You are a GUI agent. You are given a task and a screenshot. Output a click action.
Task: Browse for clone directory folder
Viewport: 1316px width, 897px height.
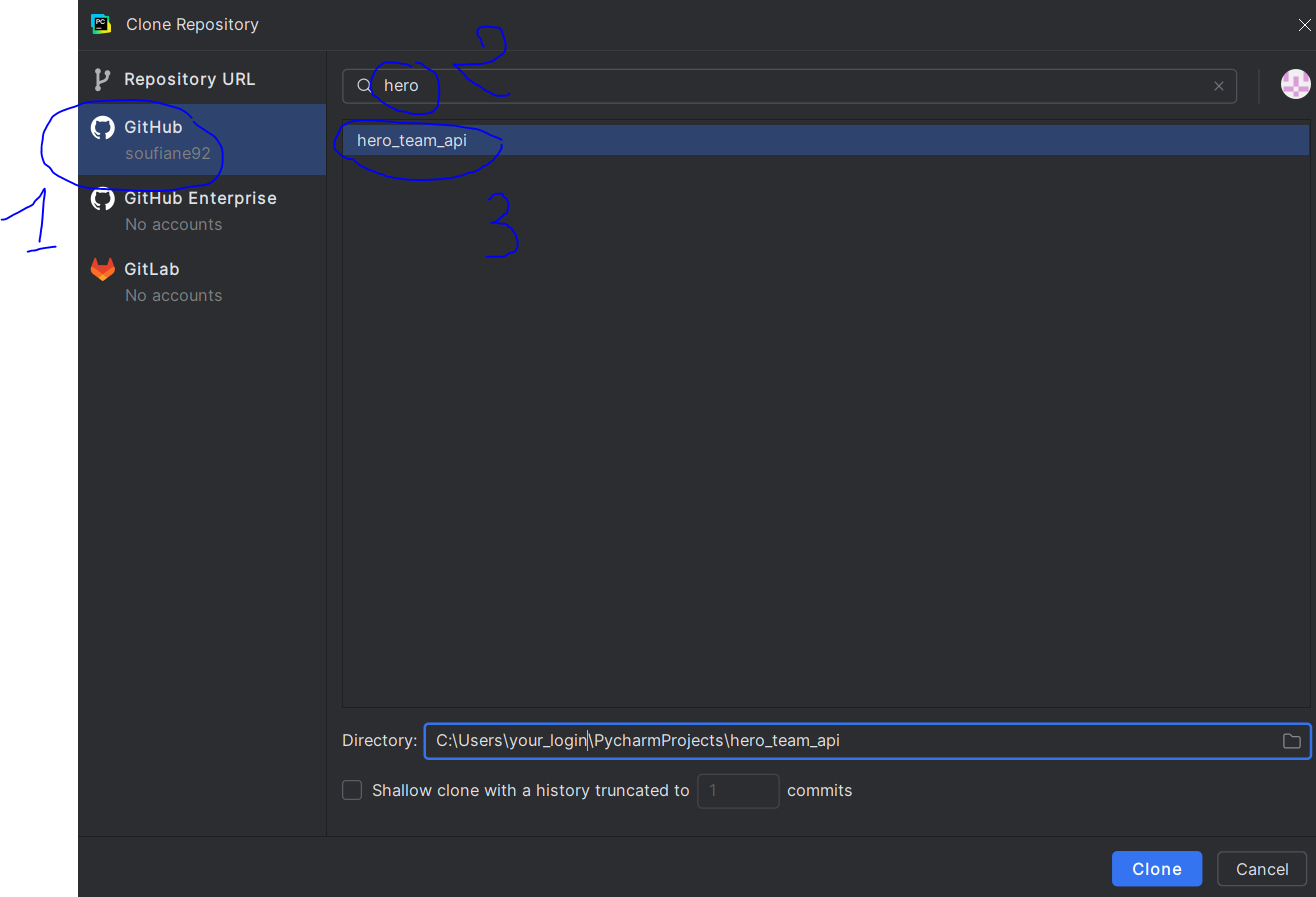coord(1292,741)
